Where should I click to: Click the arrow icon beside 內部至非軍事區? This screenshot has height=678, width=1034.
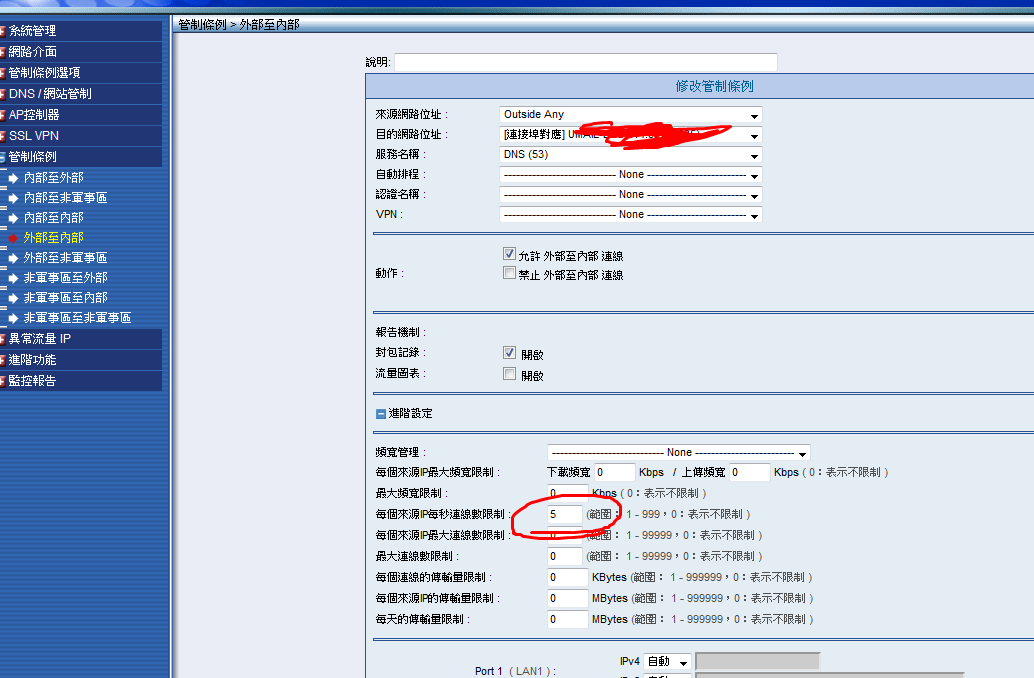point(14,197)
